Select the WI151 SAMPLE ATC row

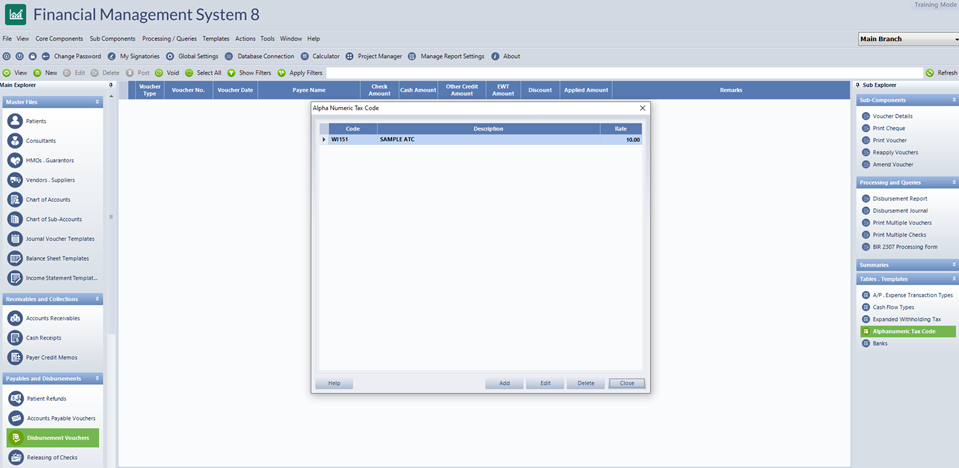480,140
